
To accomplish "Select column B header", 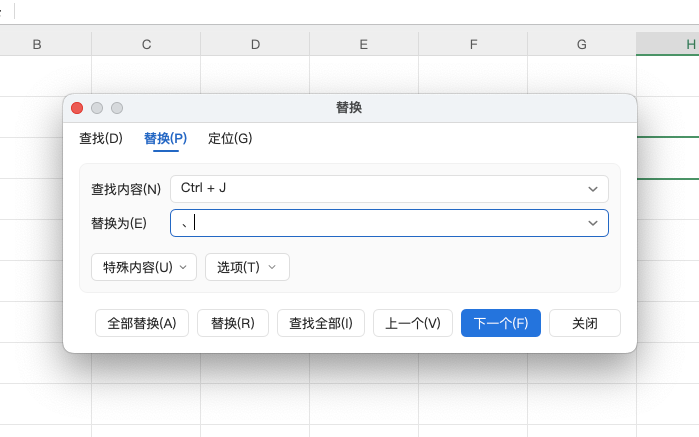I will [x=37, y=44].
